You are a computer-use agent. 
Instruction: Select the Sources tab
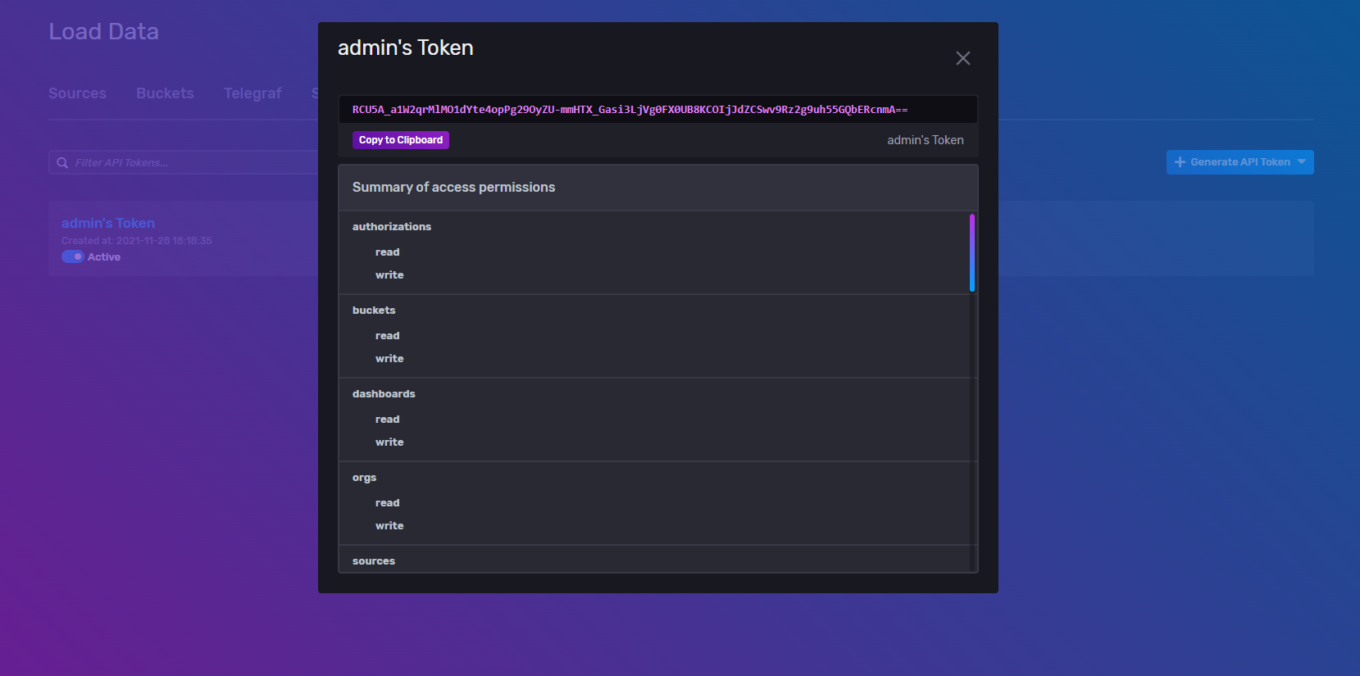coord(77,93)
